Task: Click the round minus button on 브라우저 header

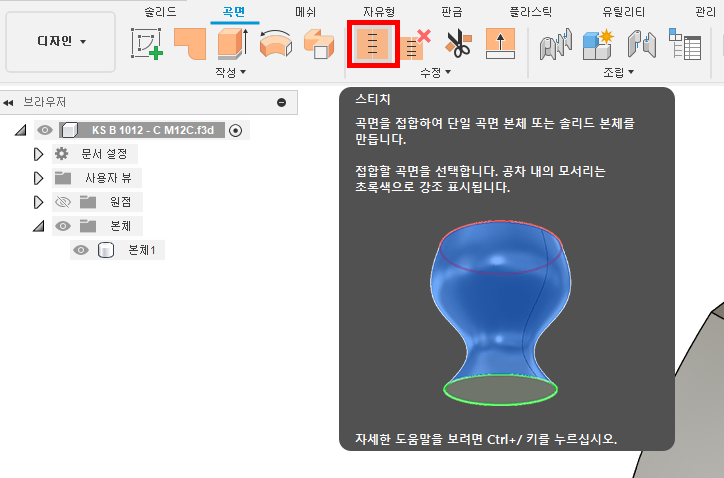Action: 281,103
